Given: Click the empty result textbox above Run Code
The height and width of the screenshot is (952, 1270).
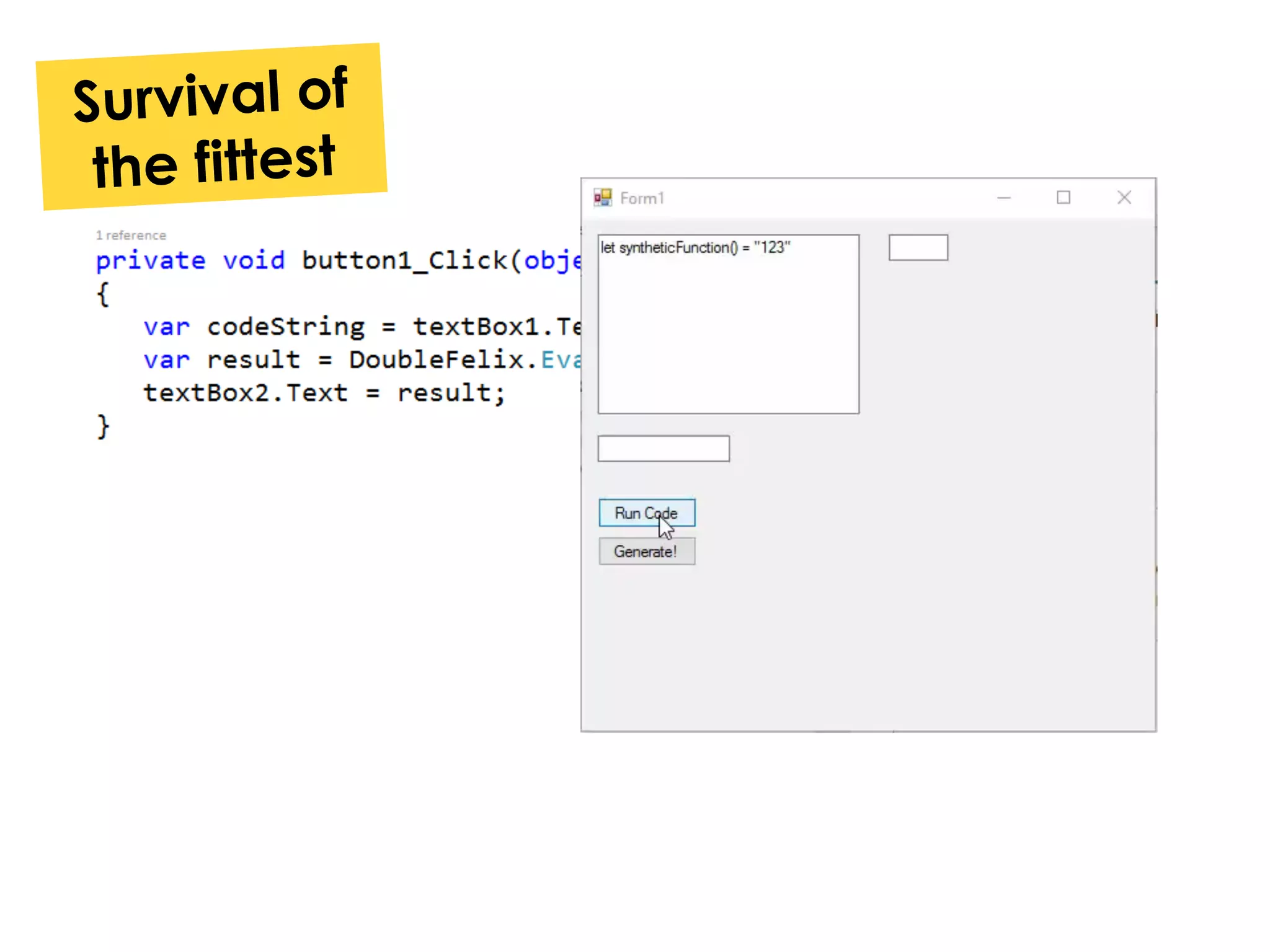Looking at the screenshot, I should [x=663, y=449].
